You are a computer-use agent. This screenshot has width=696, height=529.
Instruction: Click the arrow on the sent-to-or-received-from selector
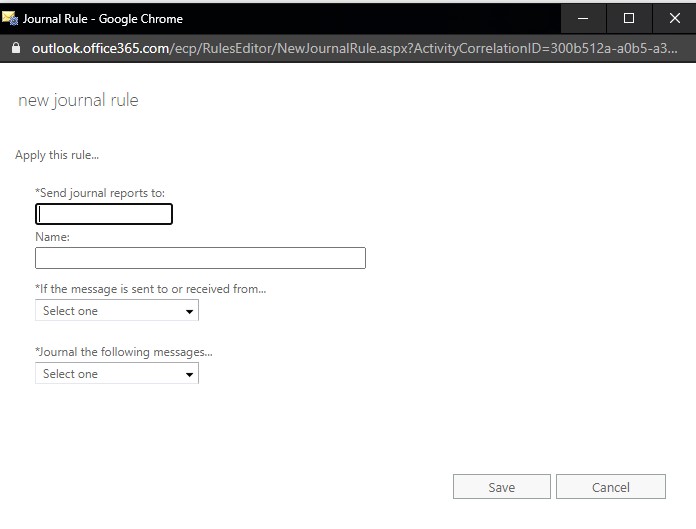click(190, 312)
